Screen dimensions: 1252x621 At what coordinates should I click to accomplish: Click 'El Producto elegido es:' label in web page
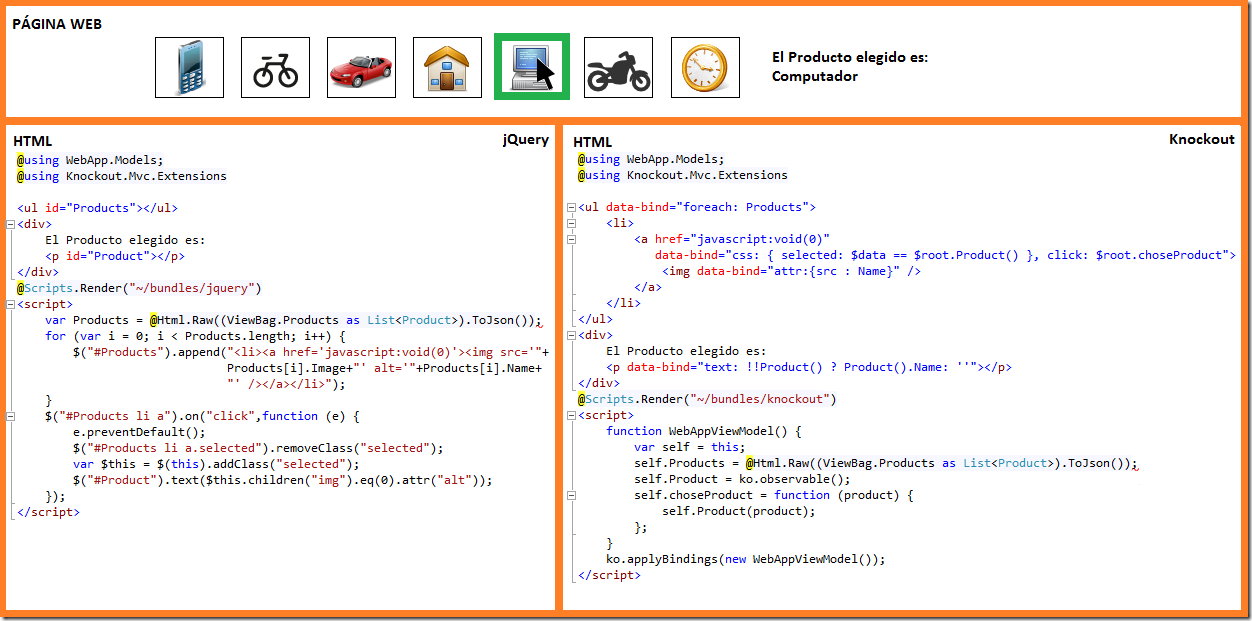pos(850,57)
